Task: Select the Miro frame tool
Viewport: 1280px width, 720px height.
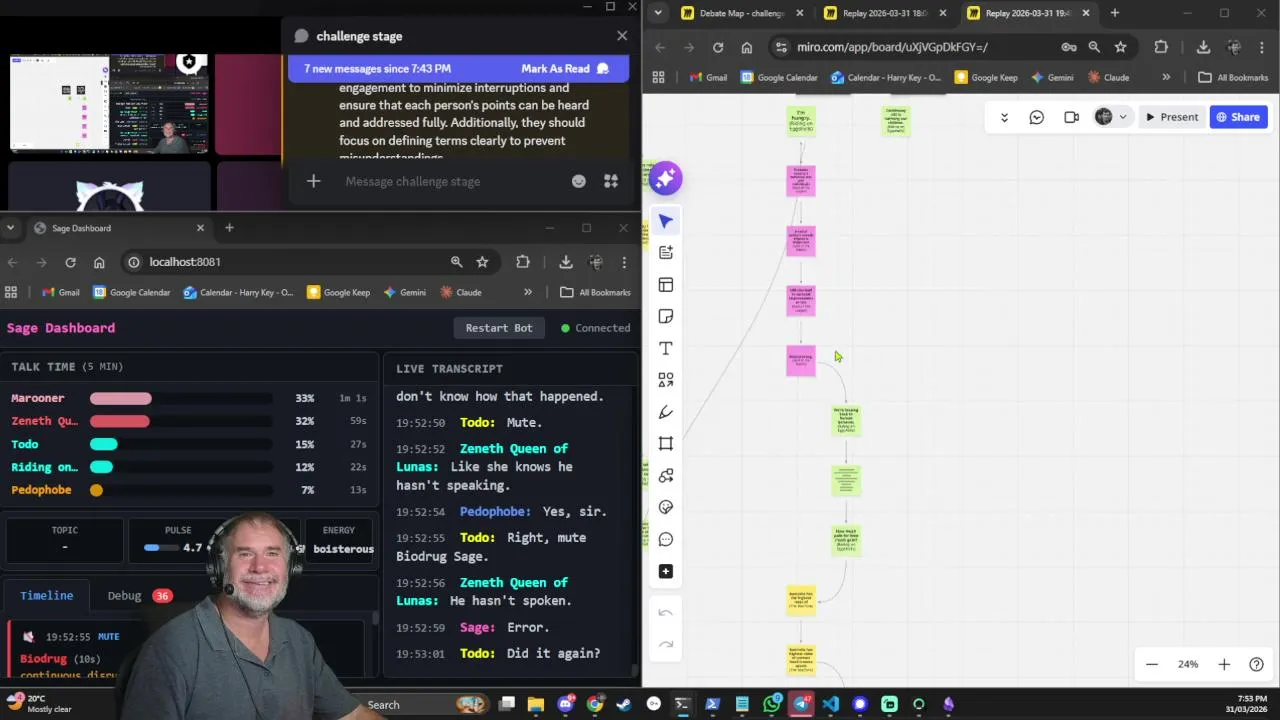Action: tap(666, 444)
